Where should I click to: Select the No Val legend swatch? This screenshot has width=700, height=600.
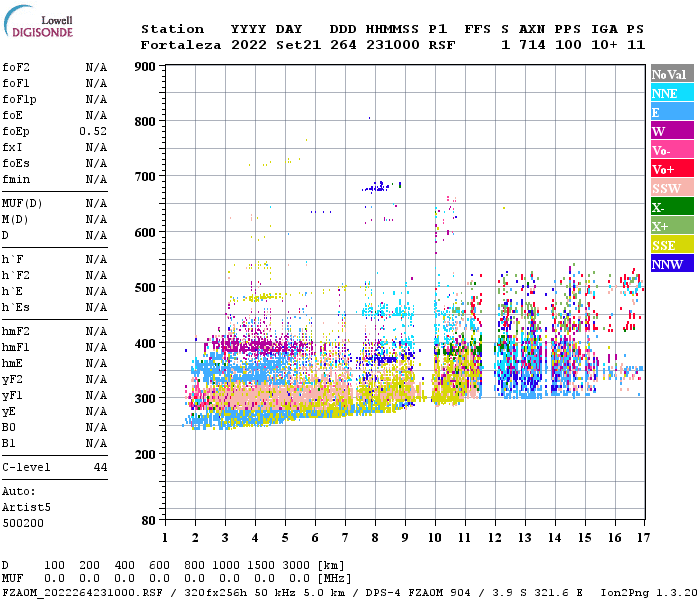(672, 74)
